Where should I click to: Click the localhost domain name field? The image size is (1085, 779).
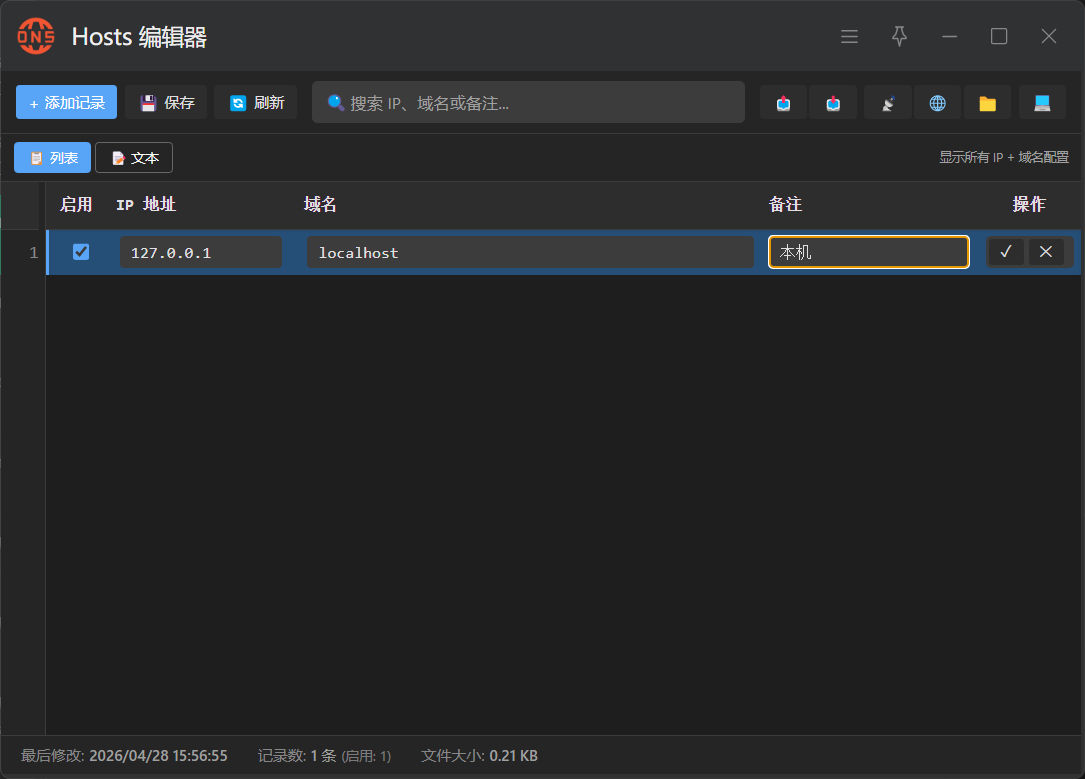(x=530, y=253)
